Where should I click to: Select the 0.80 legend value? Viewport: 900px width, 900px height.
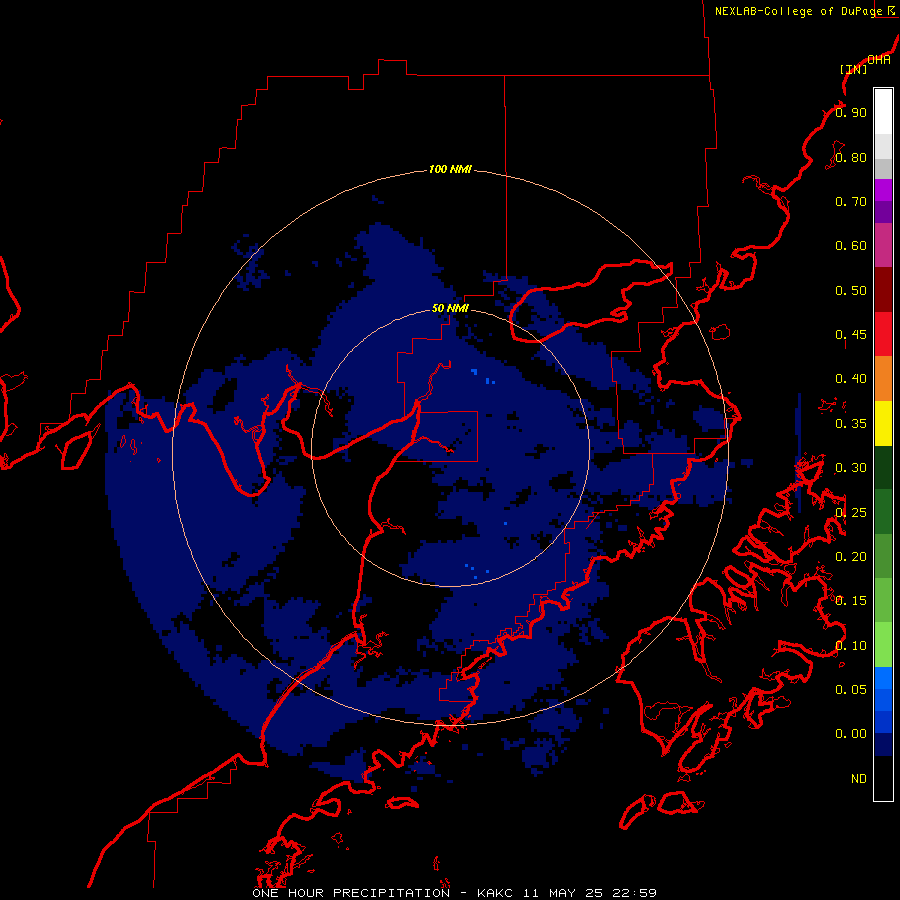tap(851, 157)
